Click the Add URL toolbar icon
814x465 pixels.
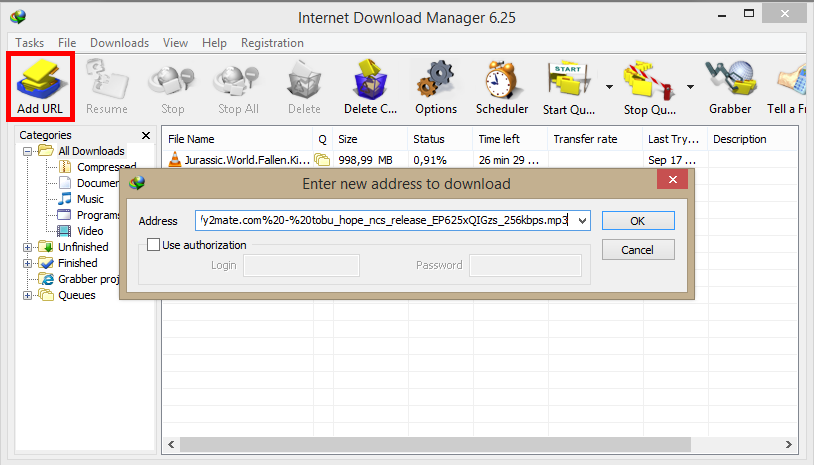(40, 79)
